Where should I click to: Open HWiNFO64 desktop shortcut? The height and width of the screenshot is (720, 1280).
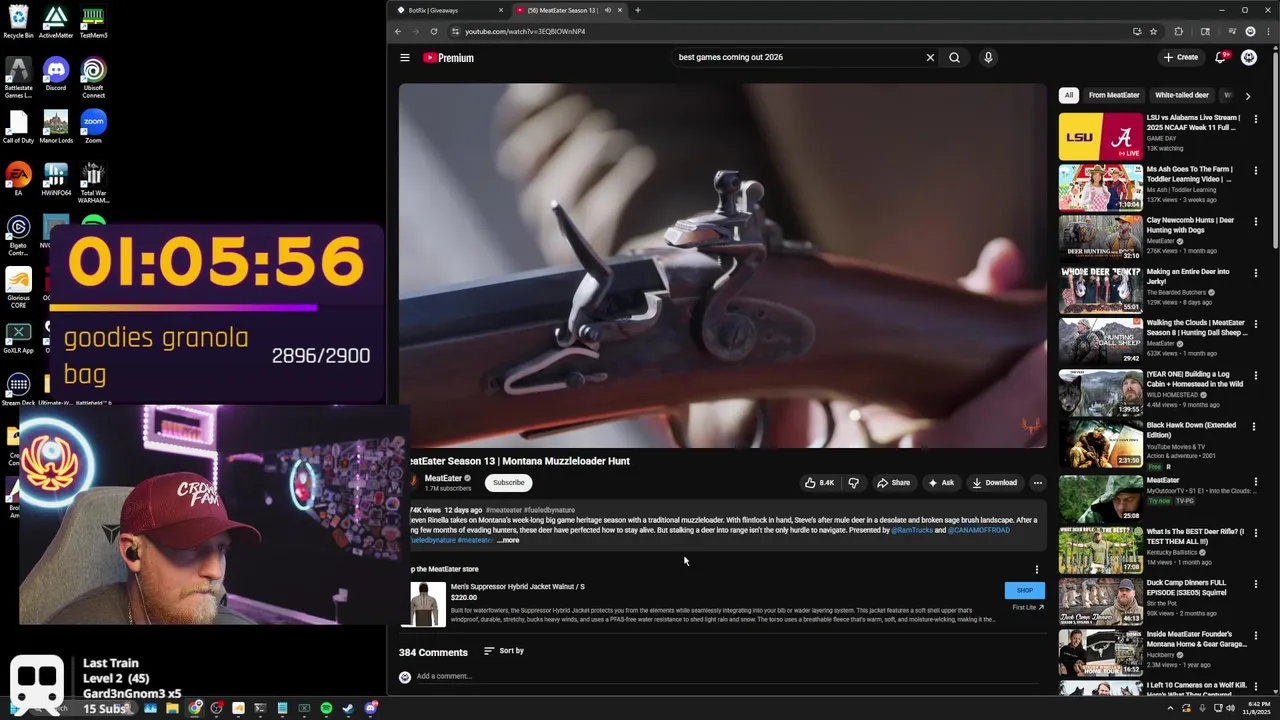[56, 179]
